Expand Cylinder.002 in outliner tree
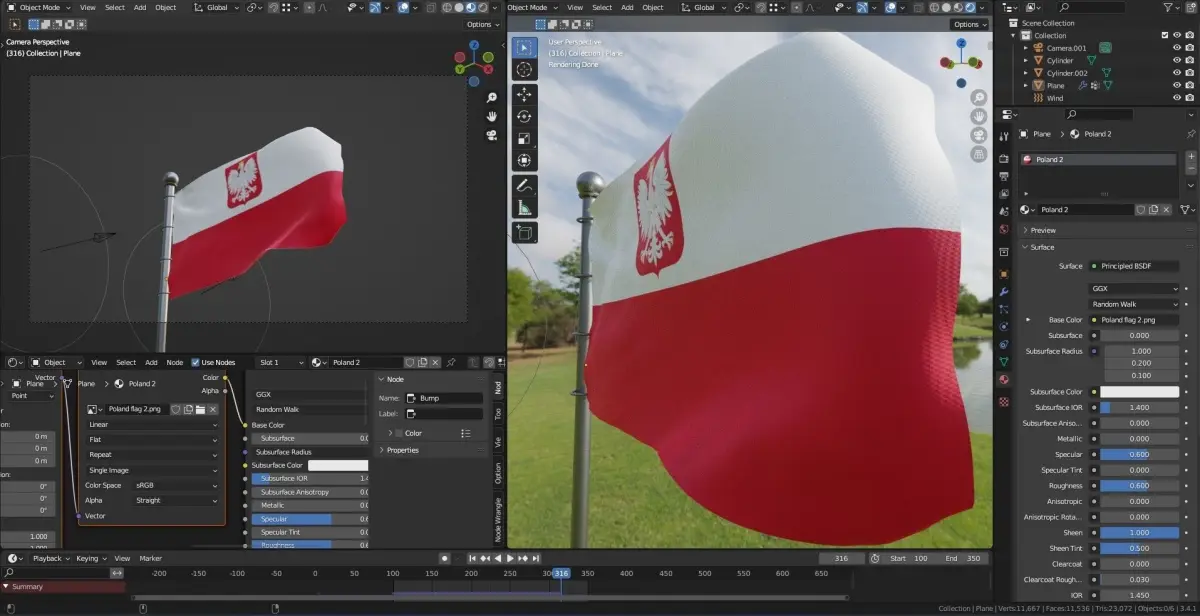Viewport: 1200px width, 616px height. [1025, 73]
